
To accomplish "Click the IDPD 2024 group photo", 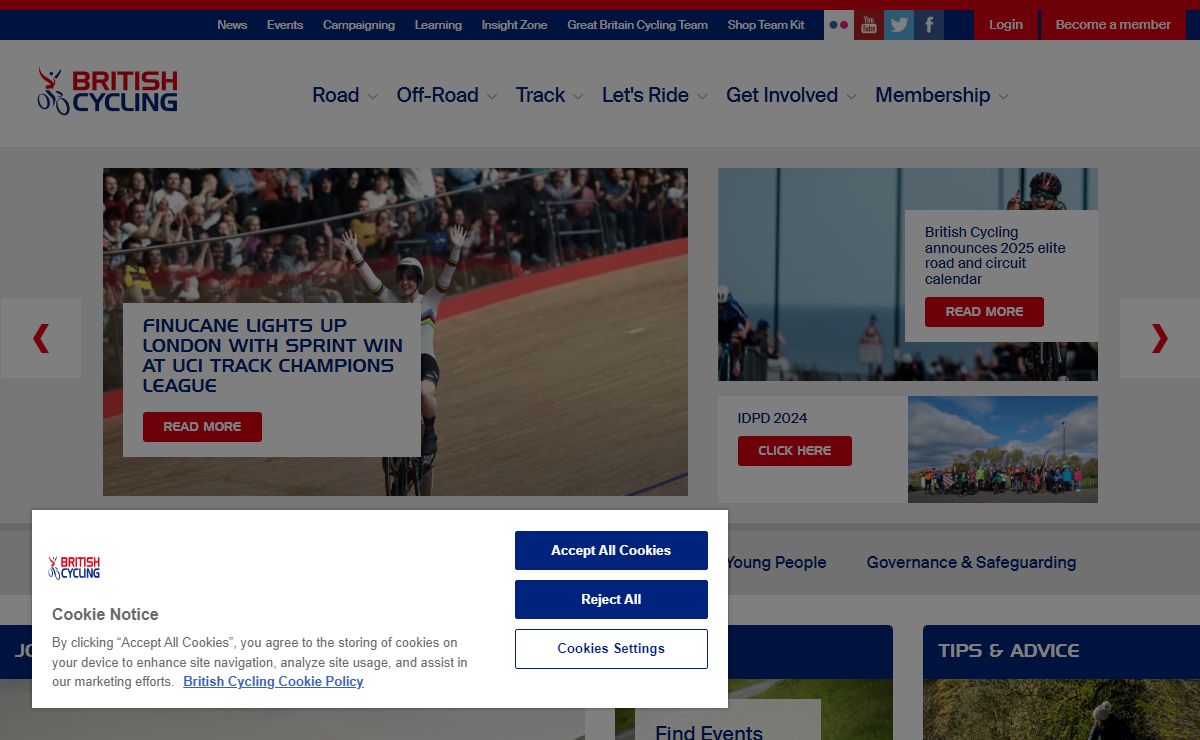I will point(1003,449).
